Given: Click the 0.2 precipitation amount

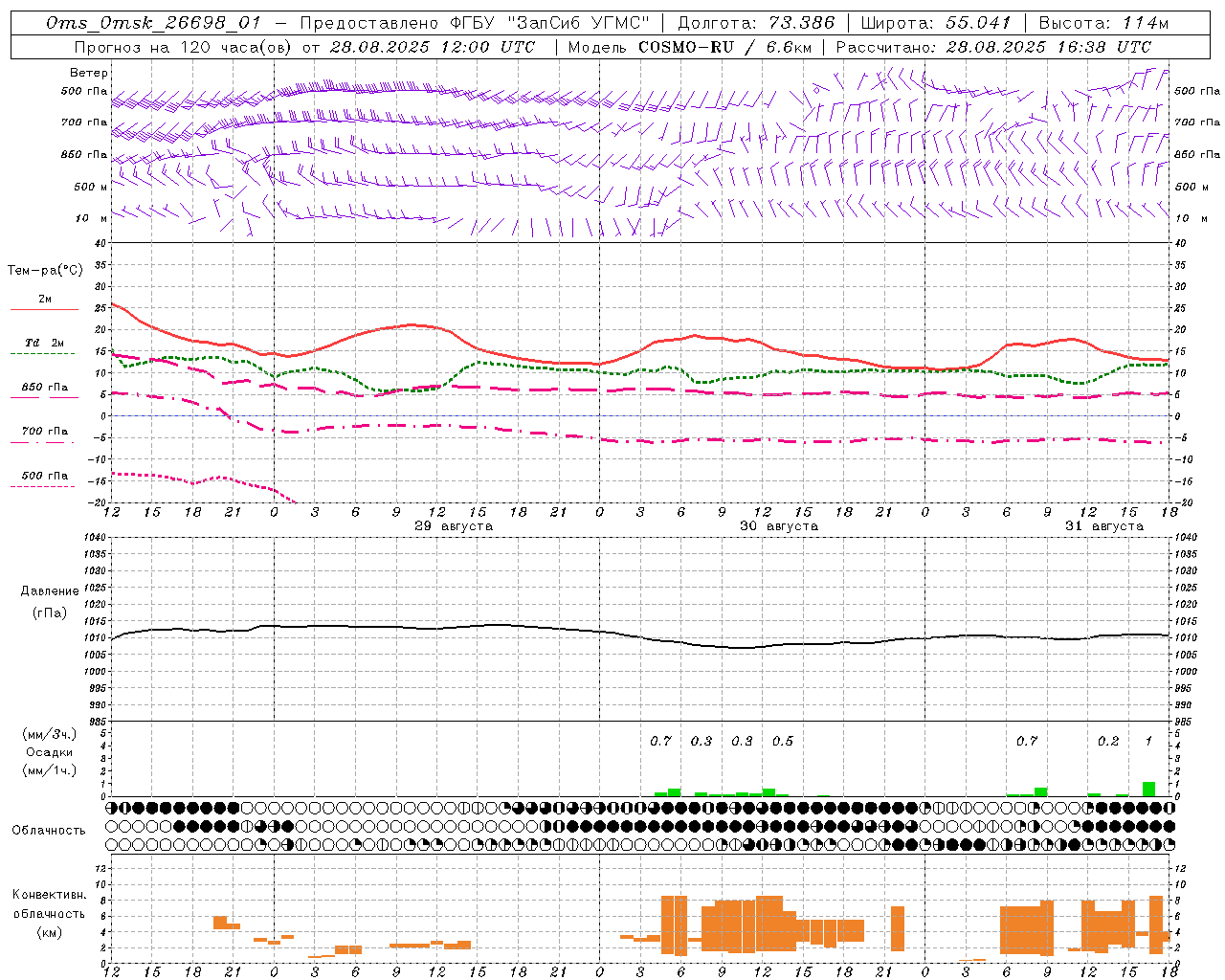Looking at the screenshot, I should tap(1108, 741).
